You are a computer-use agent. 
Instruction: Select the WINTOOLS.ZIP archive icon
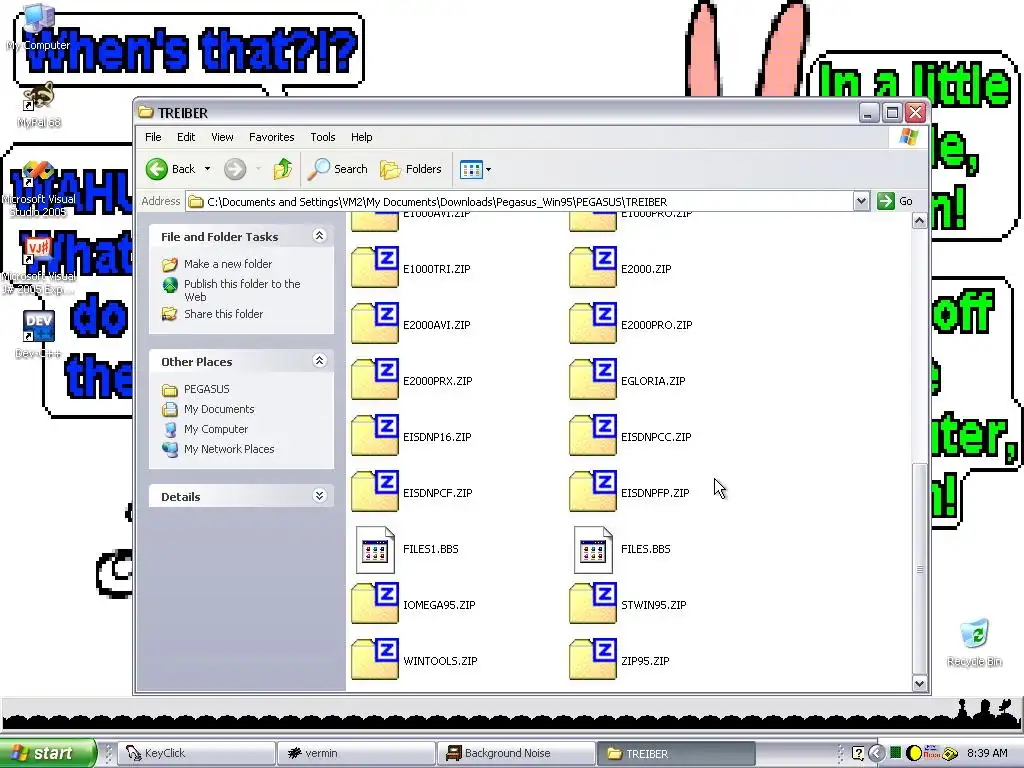(375, 661)
